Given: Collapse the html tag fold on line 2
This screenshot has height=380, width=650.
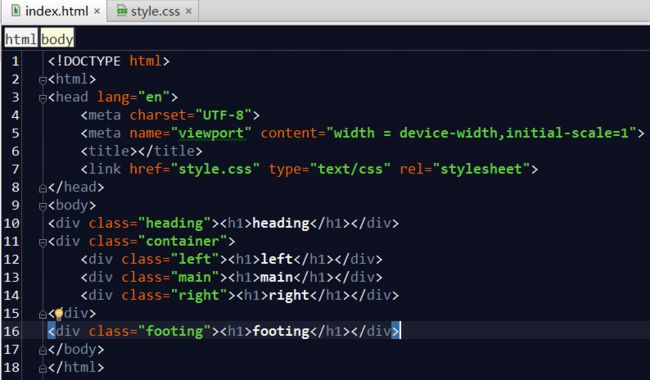Looking at the screenshot, I should coord(42,80).
